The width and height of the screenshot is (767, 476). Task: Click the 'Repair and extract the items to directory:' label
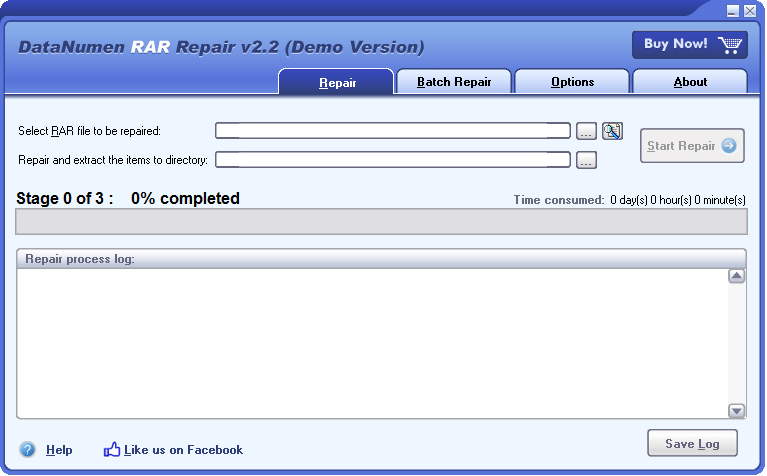(113, 160)
